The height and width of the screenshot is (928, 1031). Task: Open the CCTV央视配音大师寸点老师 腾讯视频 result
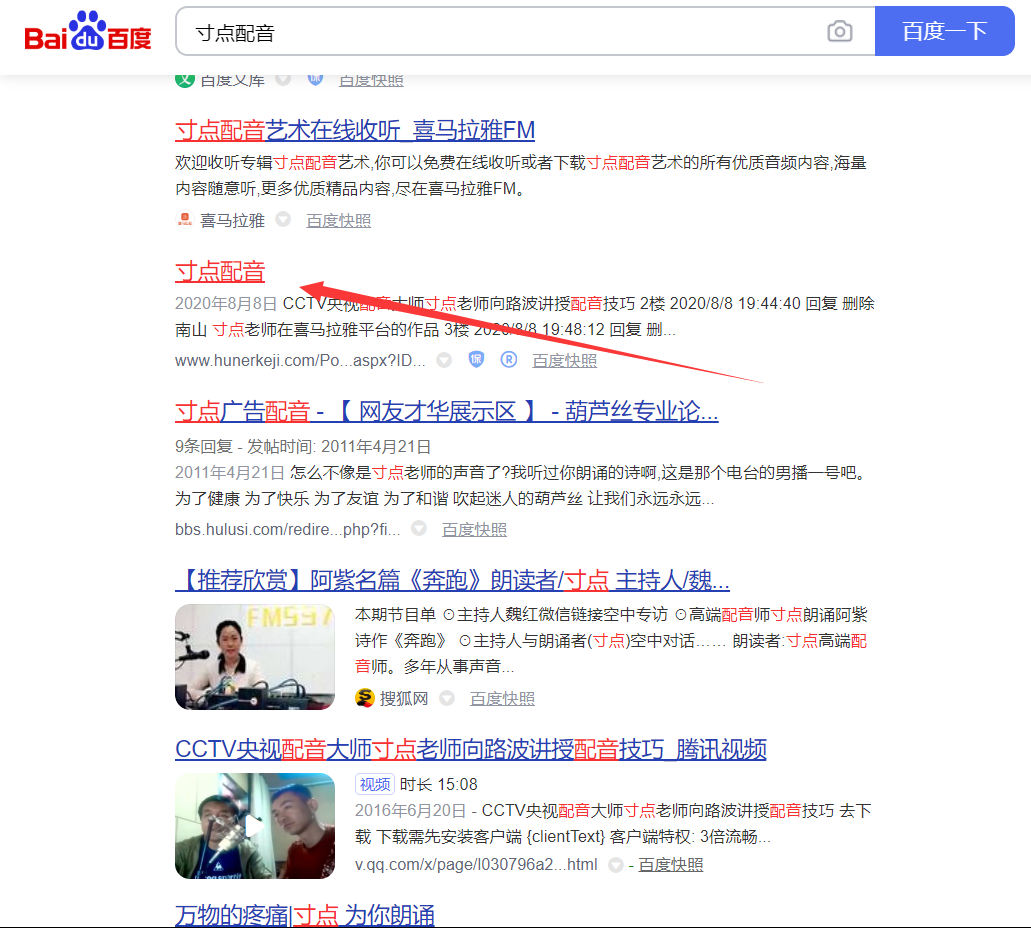click(471, 749)
